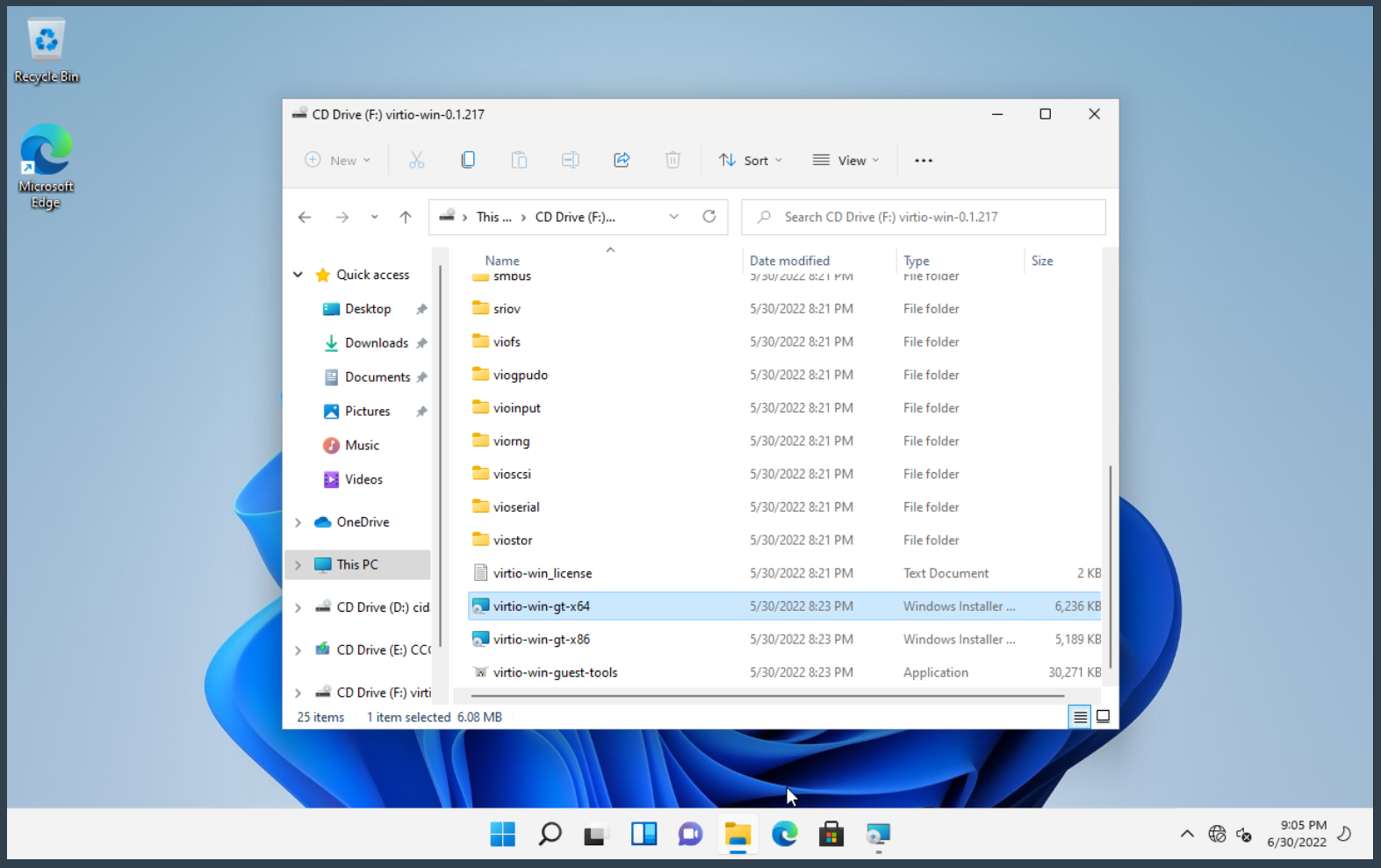Click 'This ...' breadcrumb in address bar
The height and width of the screenshot is (868, 1381).
click(493, 217)
